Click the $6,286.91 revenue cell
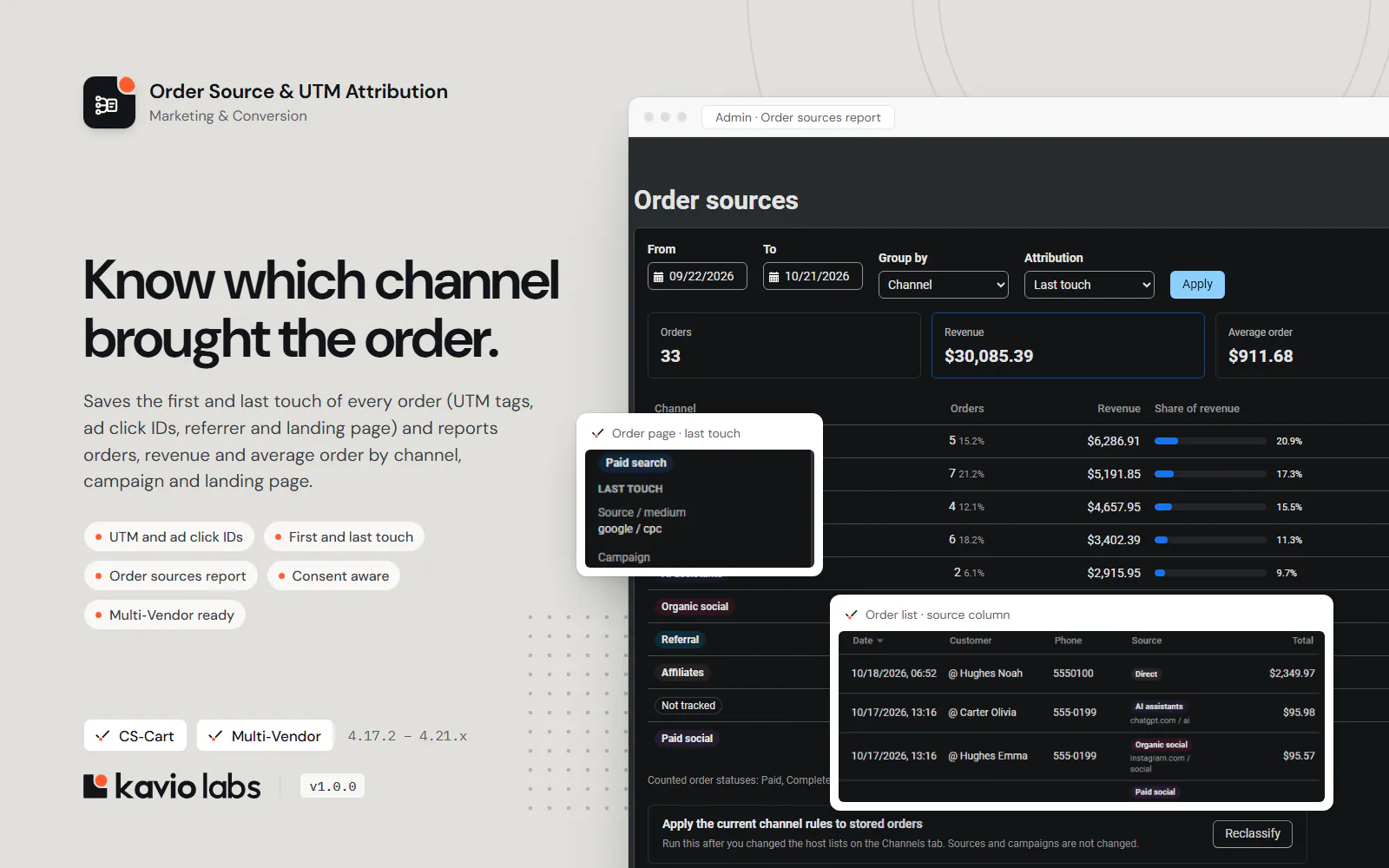This screenshot has width=1389, height=868. point(1114,441)
